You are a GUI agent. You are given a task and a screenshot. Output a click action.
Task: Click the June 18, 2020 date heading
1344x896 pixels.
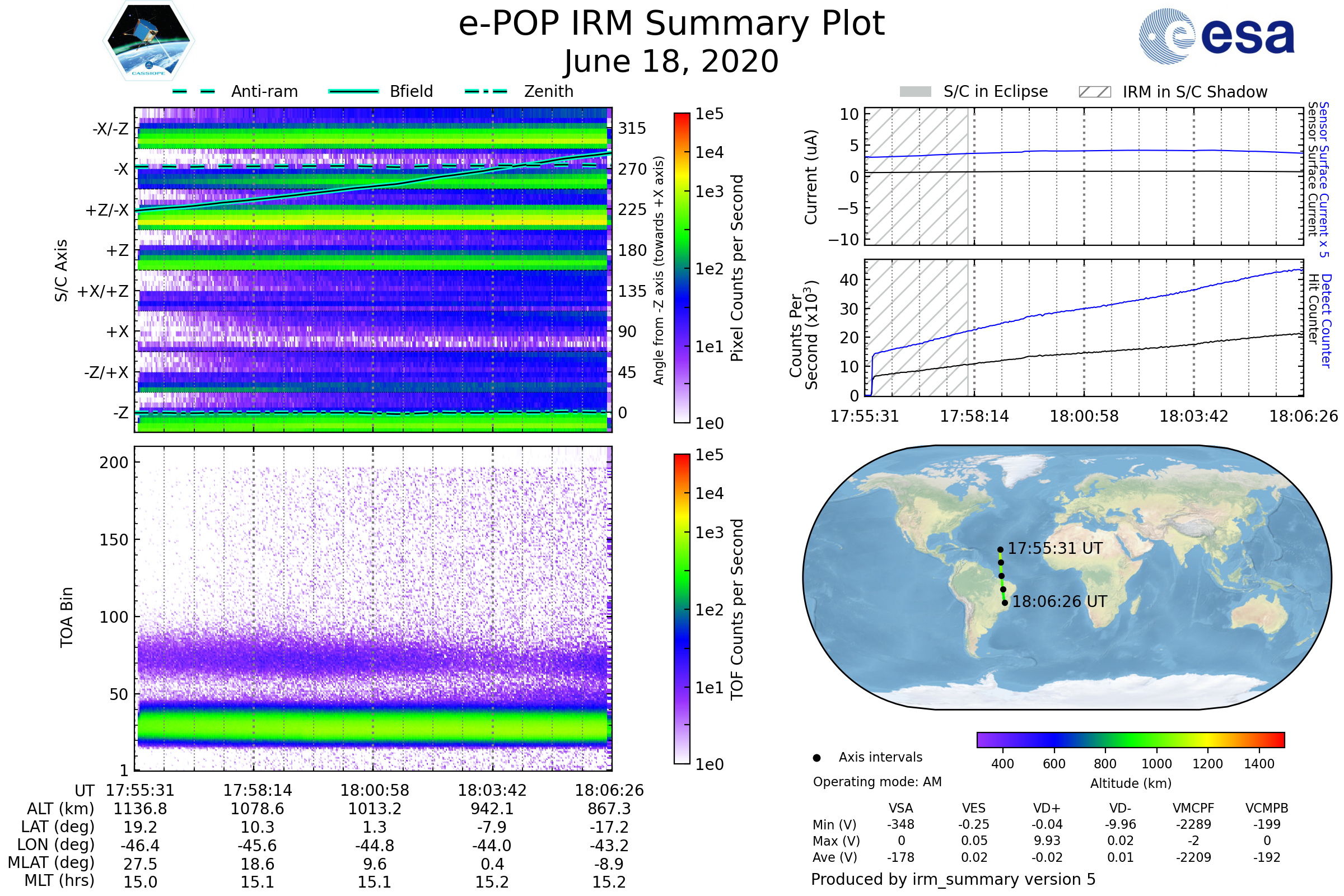671,61
